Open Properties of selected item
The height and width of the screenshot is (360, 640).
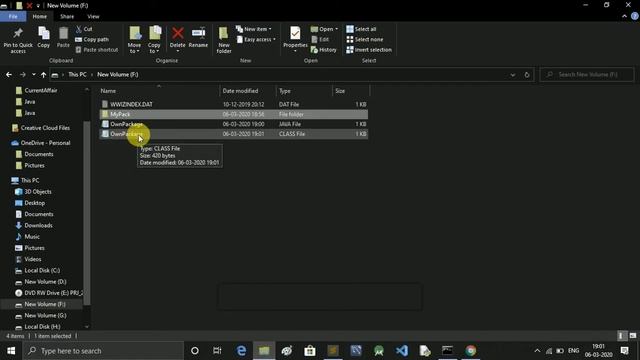pyautogui.click(x=295, y=39)
